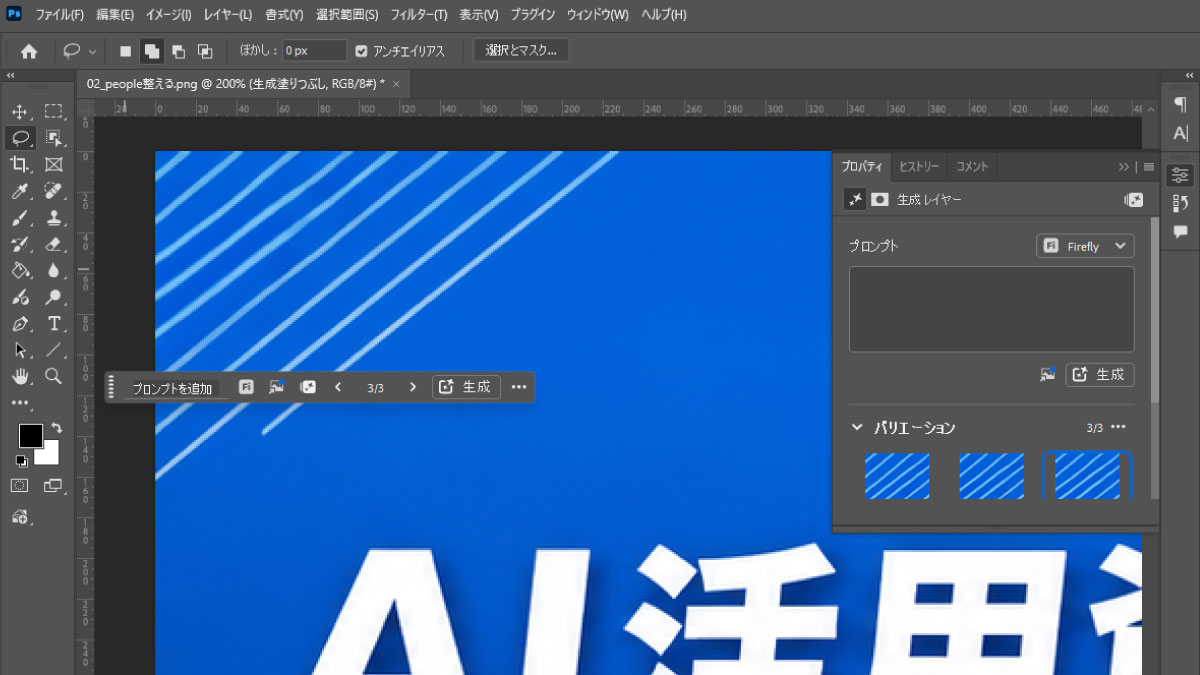This screenshot has height=675, width=1200.
Task: Toggle Quick Mask mode
Action: (x=20, y=485)
